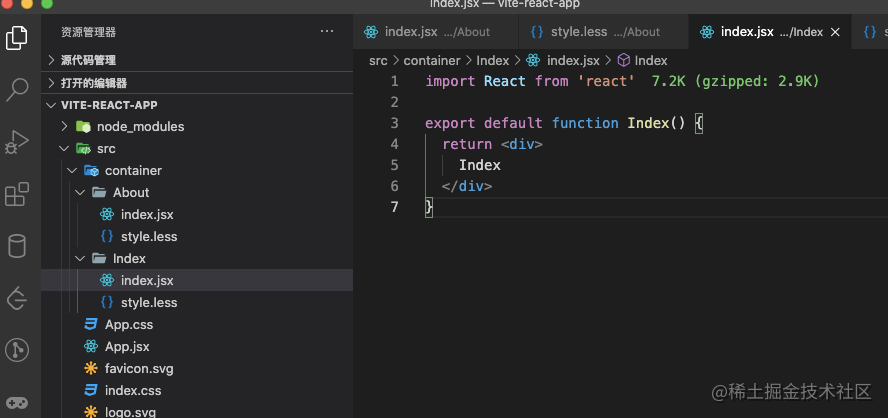
Task: Click the 7.2K (gzipped: 2.9K) annotation
Action: tap(736, 82)
